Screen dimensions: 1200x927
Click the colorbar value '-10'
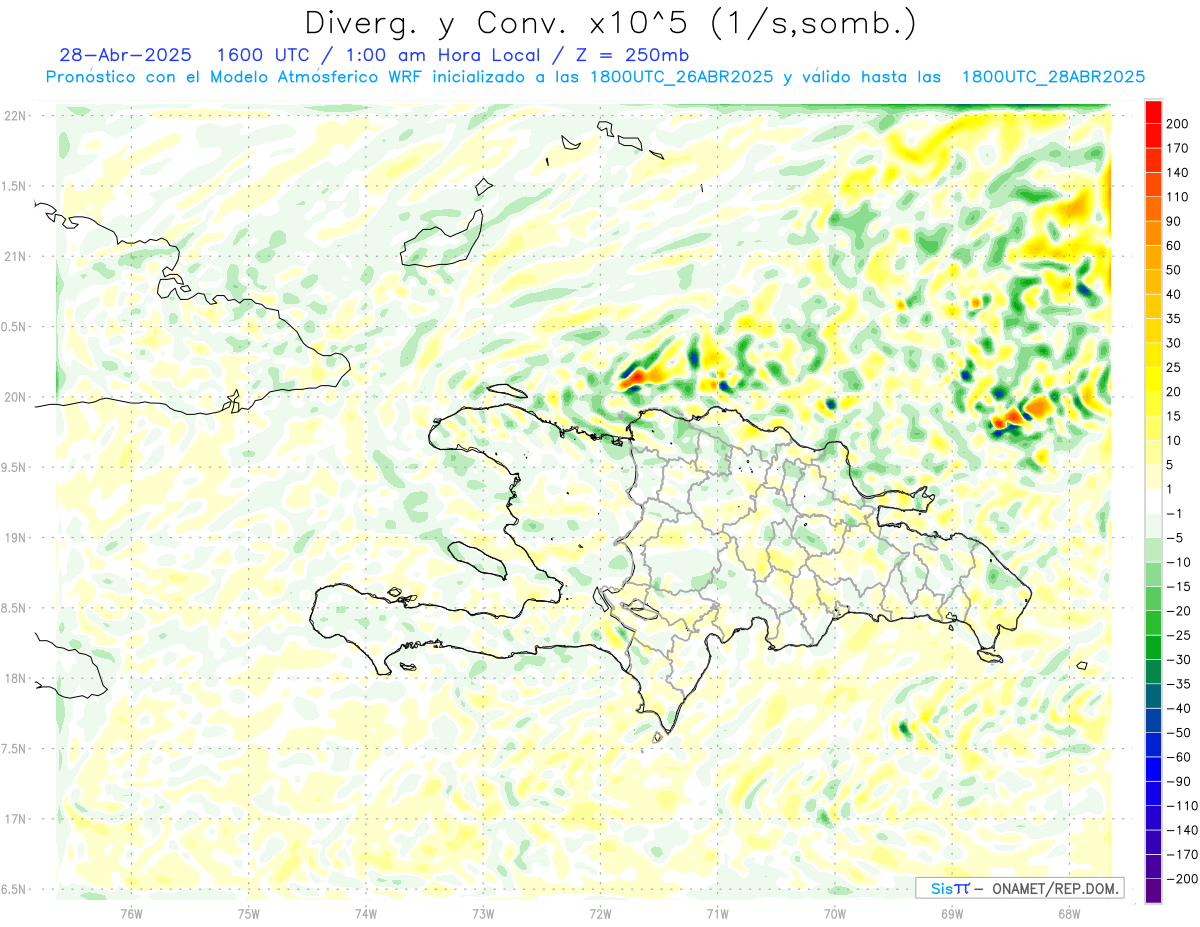[1179, 562]
